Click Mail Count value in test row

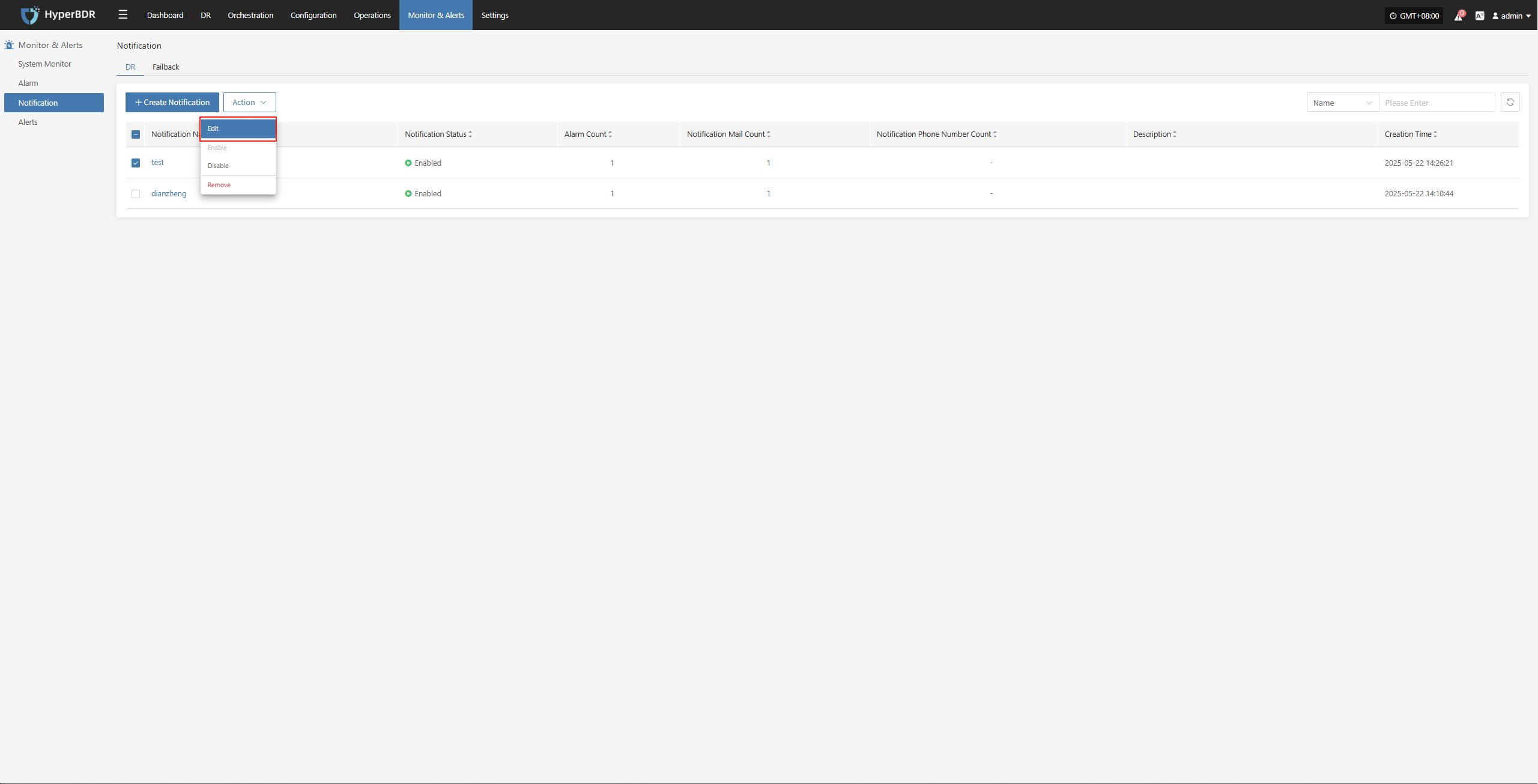[768, 163]
